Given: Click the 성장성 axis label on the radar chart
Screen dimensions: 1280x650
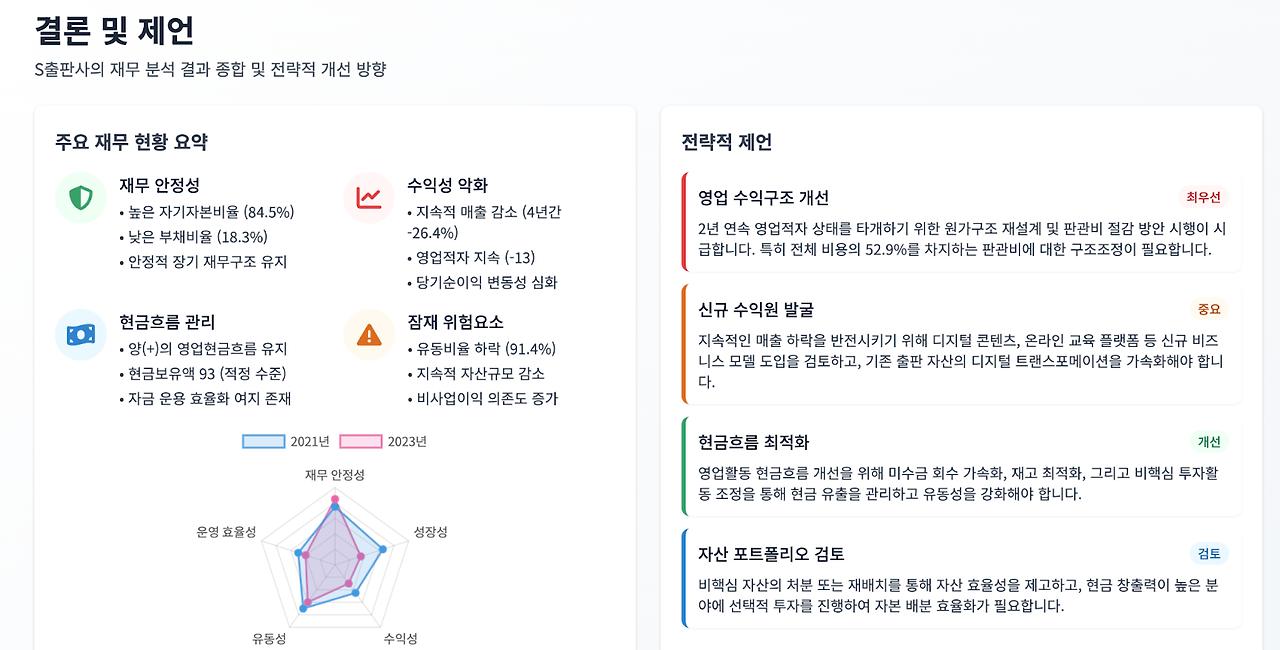Looking at the screenshot, I should [431, 532].
